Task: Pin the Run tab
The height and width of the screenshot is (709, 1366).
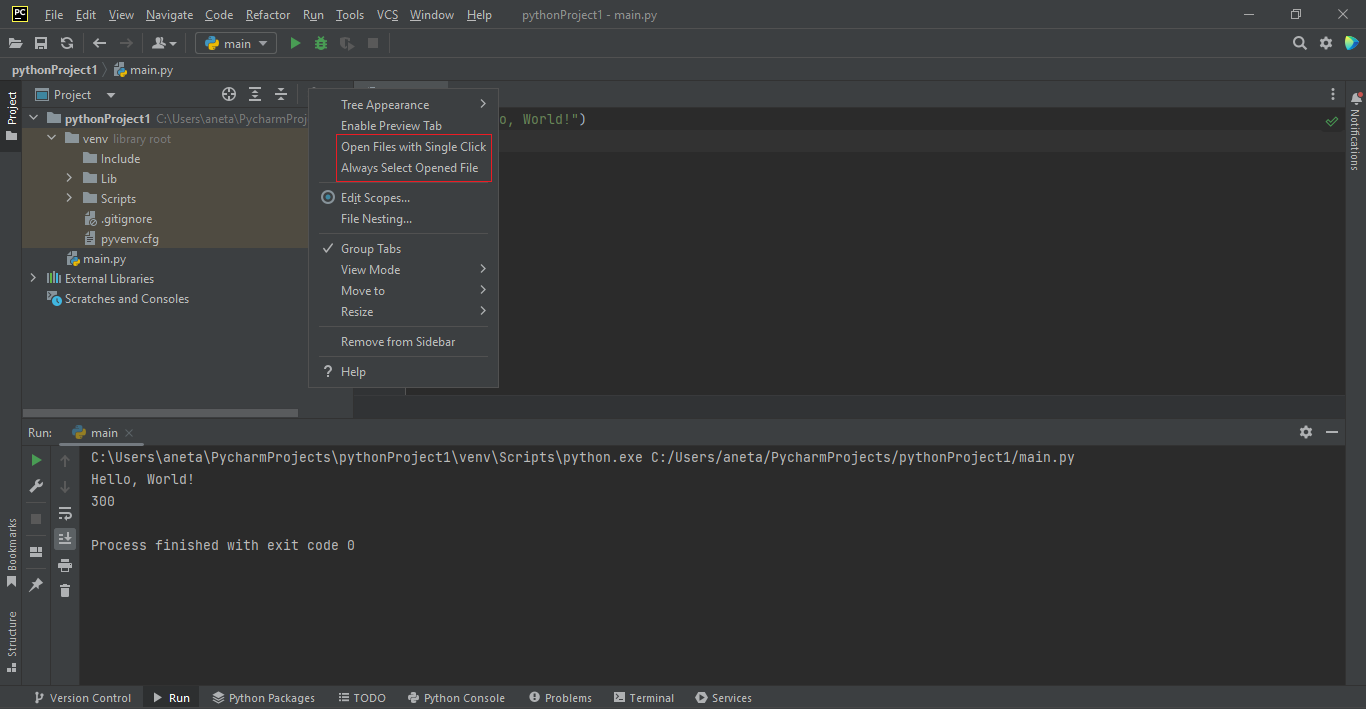Action: click(35, 583)
